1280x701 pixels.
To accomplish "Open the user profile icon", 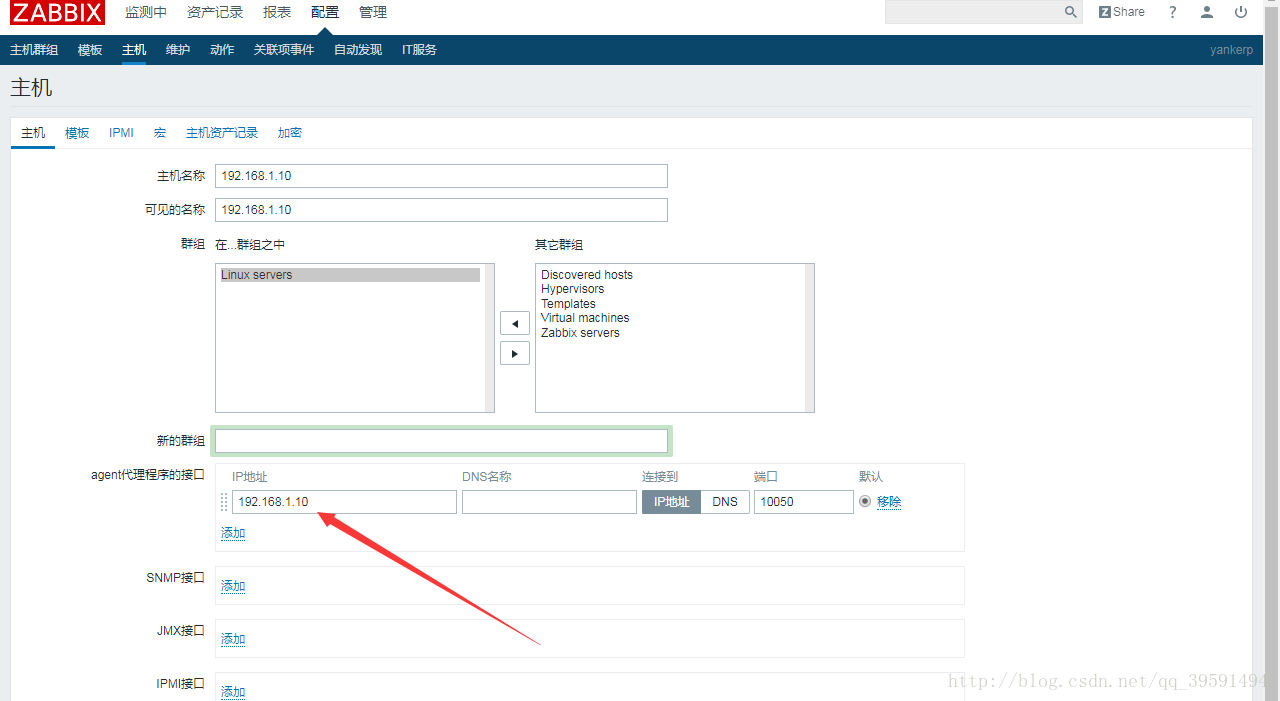I will (x=1207, y=12).
